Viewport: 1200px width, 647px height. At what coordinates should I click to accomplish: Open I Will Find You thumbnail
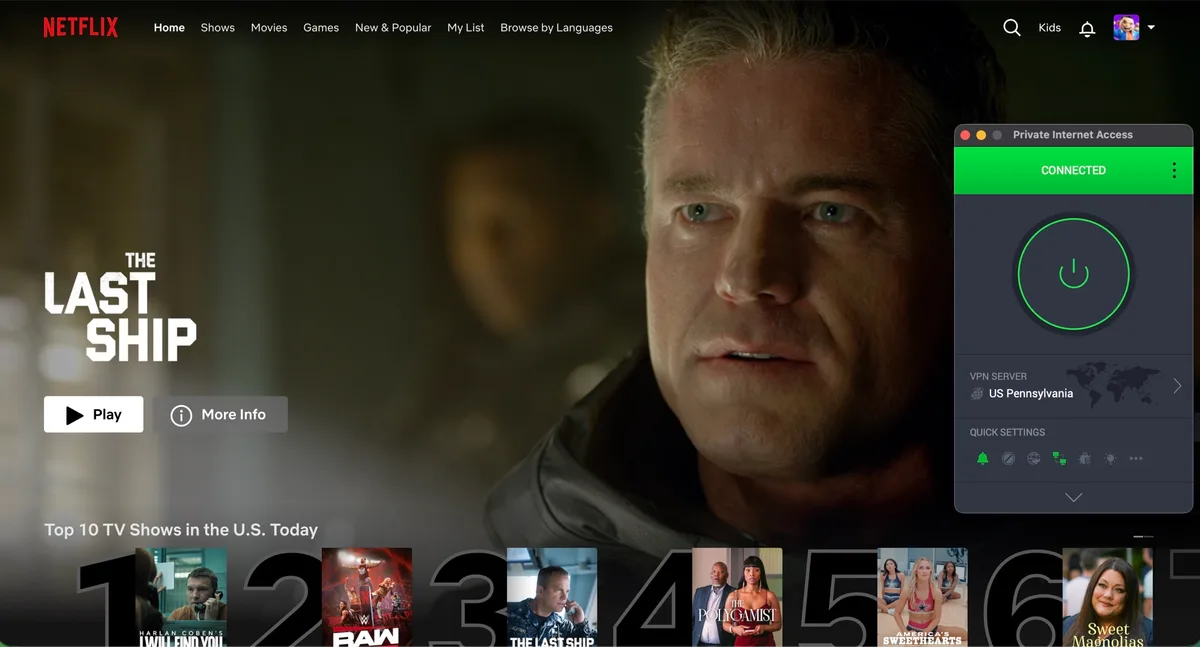click(x=181, y=597)
